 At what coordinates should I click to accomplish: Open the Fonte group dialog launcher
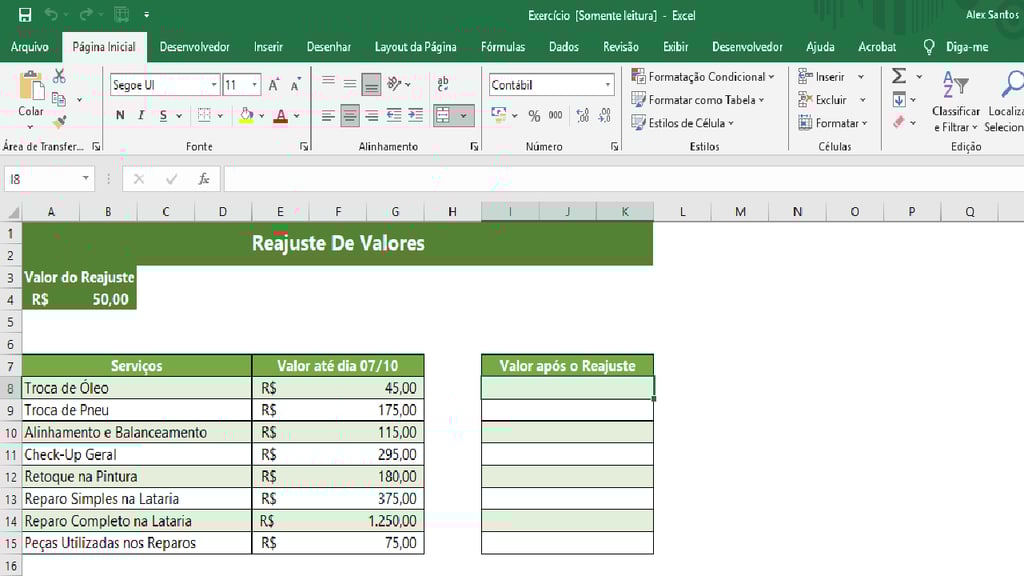pyautogui.click(x=304, y=147)
